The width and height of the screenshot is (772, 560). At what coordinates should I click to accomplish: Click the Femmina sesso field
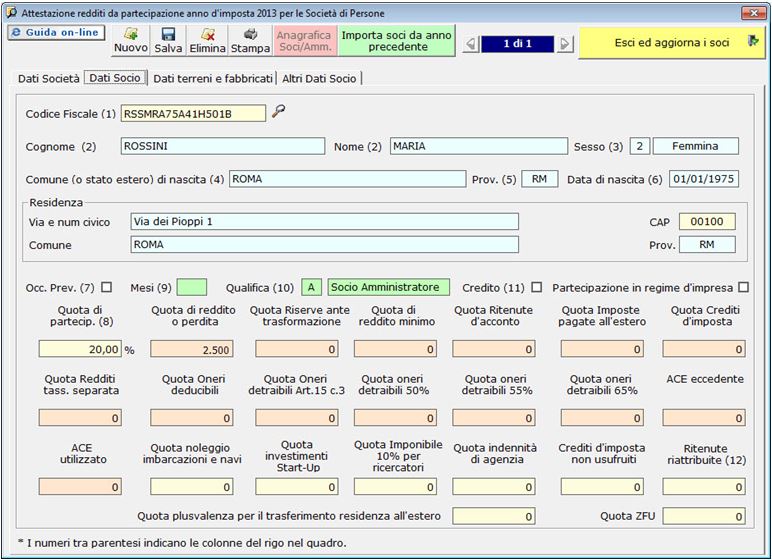click(696, 146)
